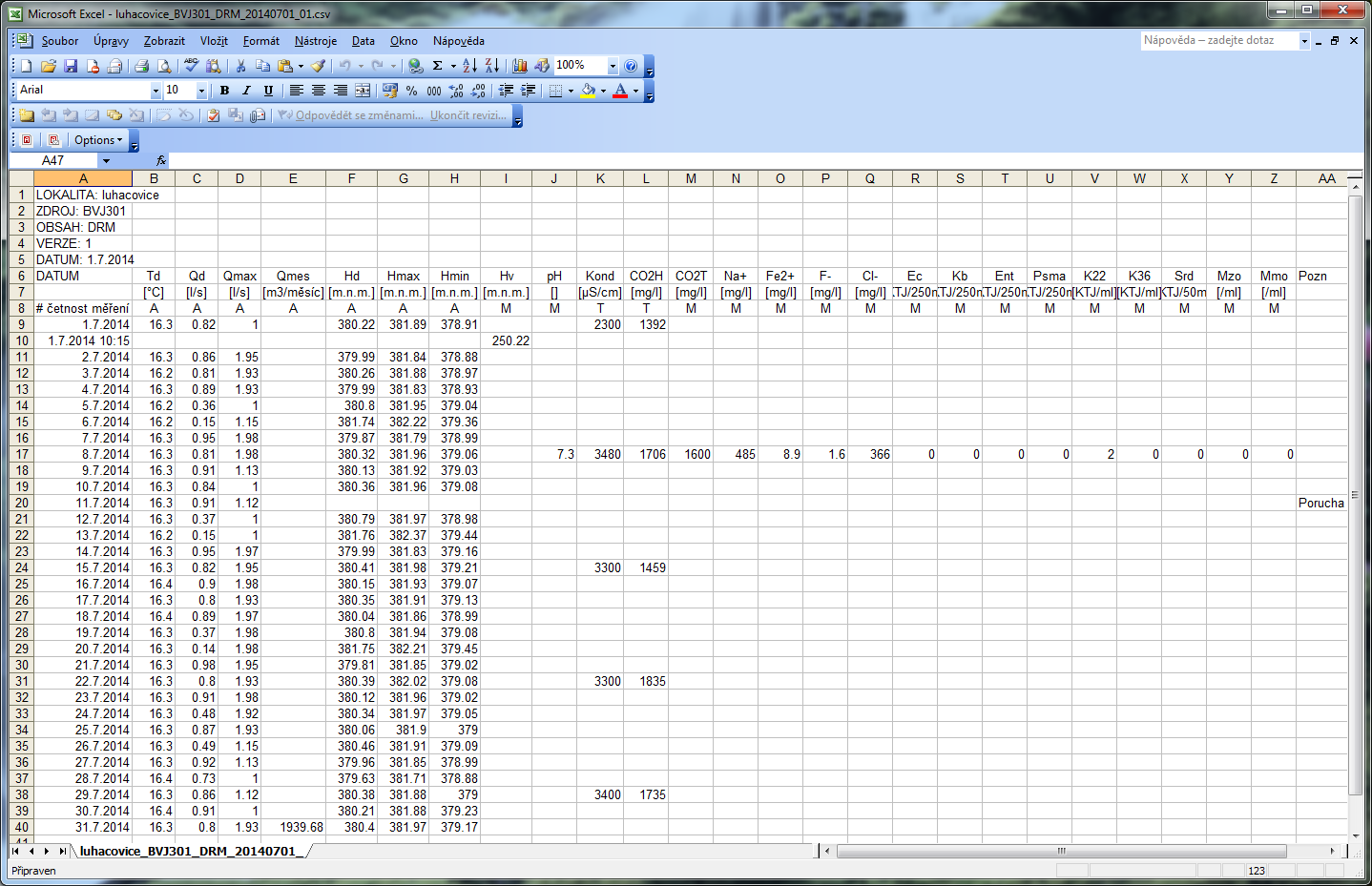Decrease decimal places
The height and width of the screenshot is (886, 1372).
(478, 91)
